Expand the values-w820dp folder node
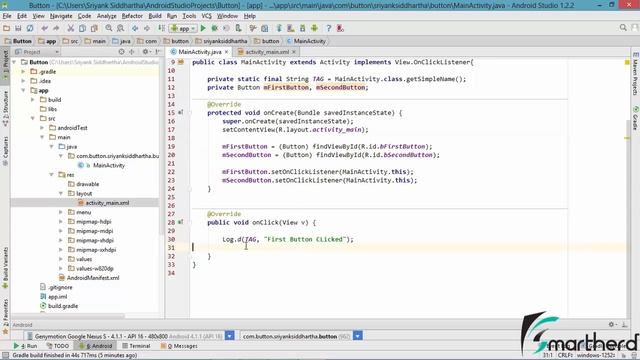The height and width of the screenshot is (360, 640). tap(61, 269)
